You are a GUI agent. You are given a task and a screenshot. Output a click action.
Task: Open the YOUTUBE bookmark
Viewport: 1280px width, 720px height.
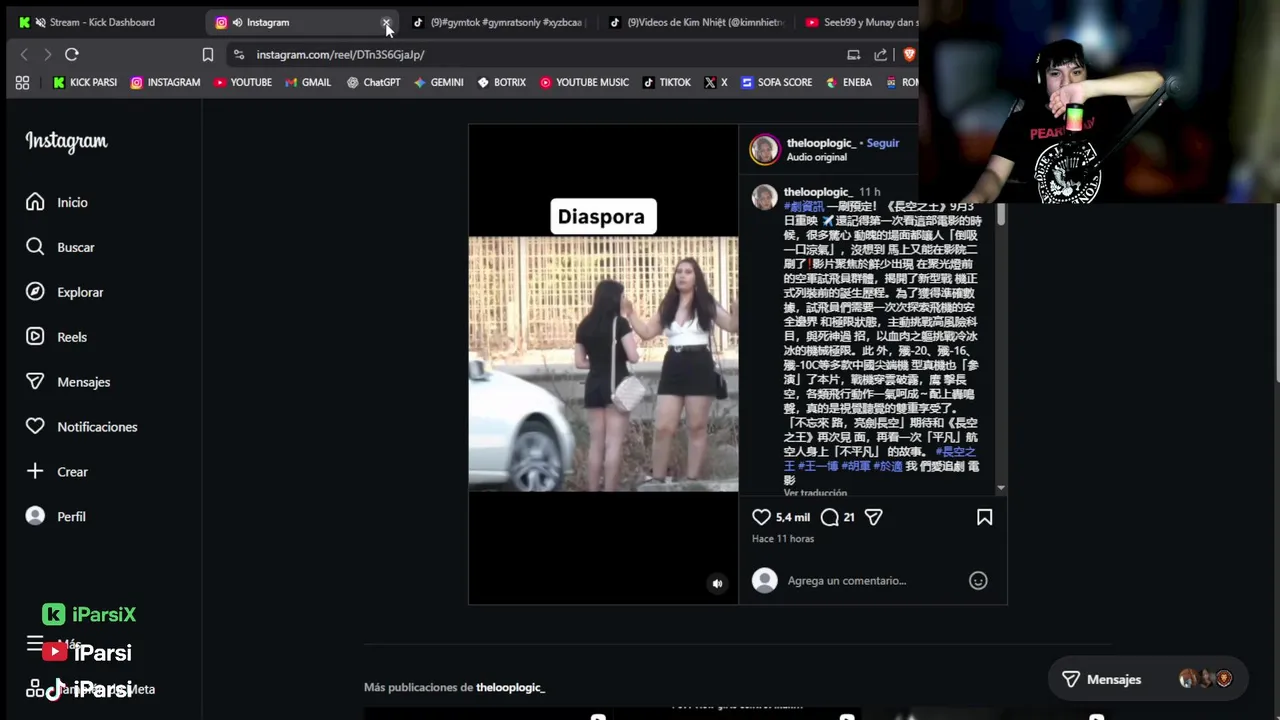242,82
